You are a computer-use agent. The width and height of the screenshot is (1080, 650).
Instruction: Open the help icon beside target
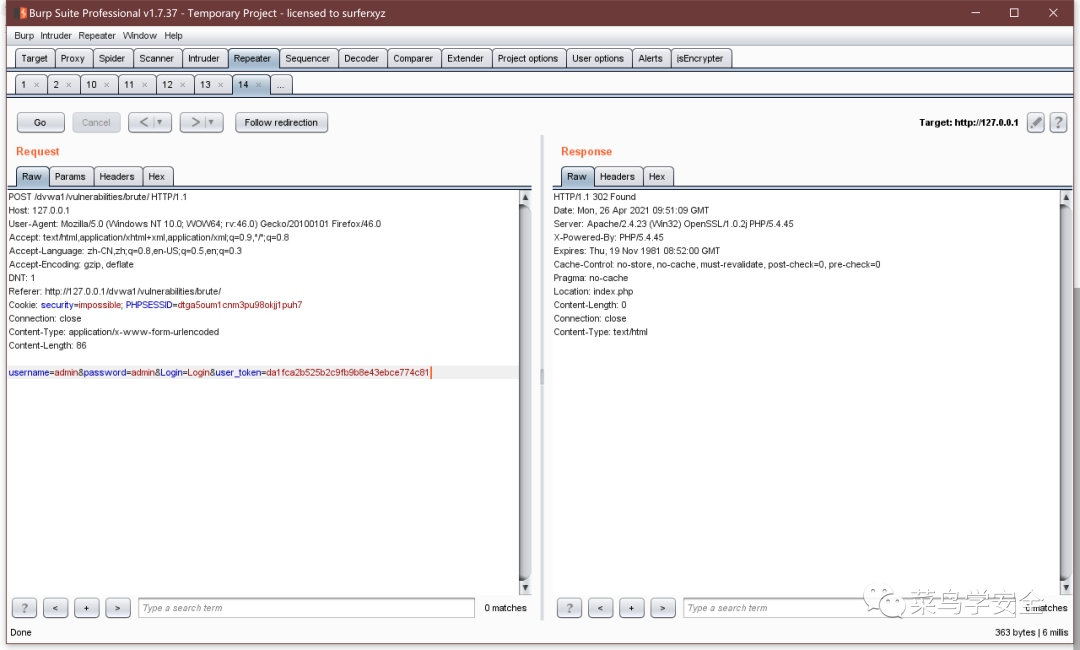1058,123
